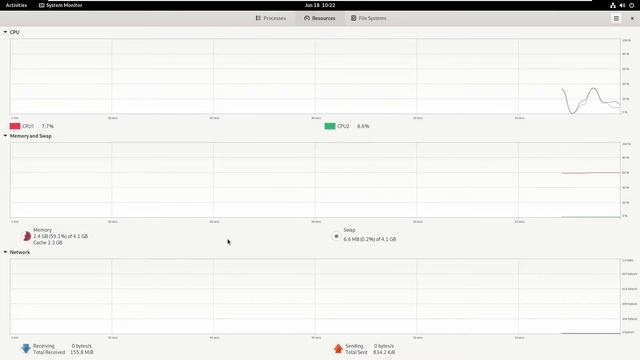640x360 pixels.
Task: Click the Swap pie chart color icon
Action: [336, 236]
